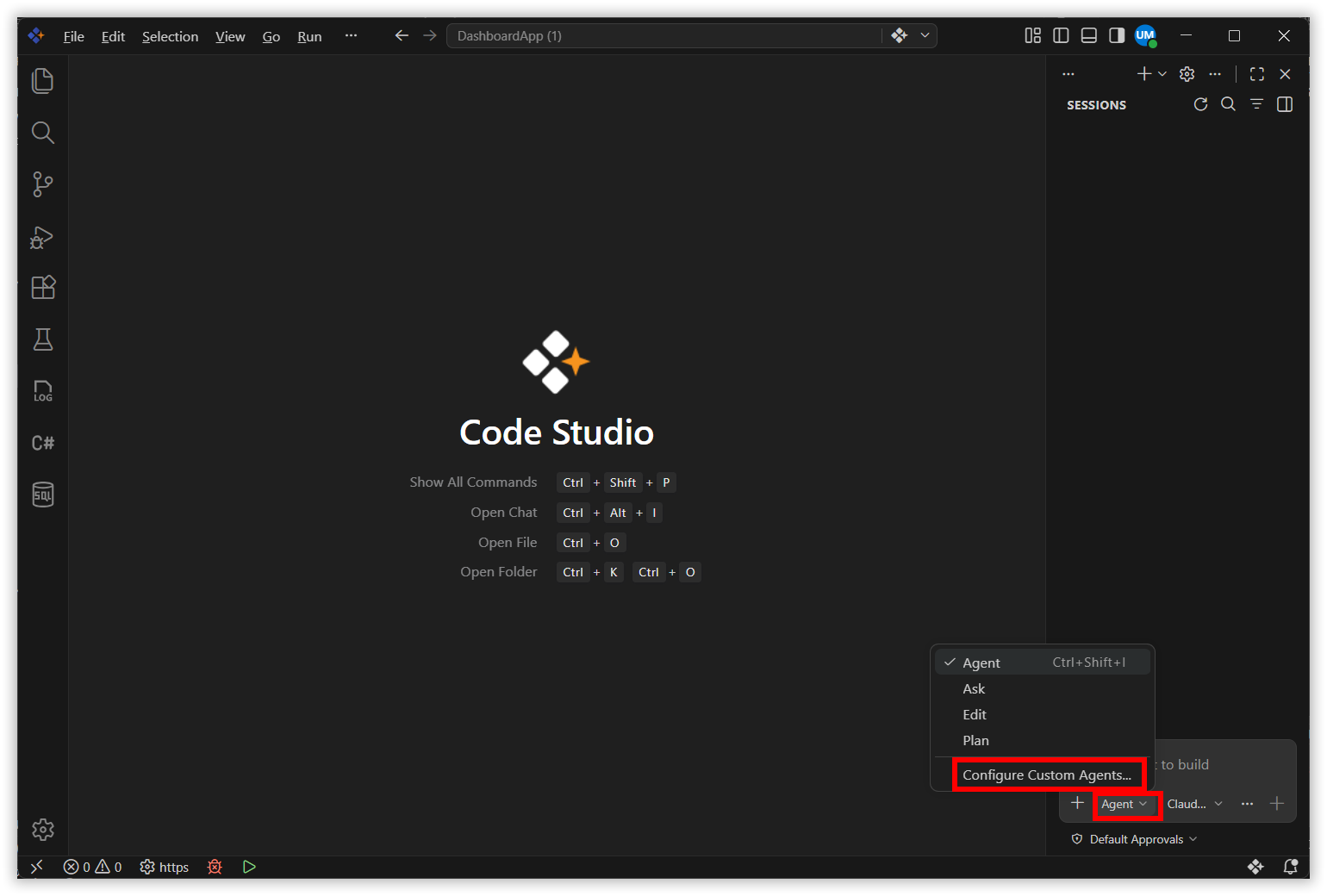Open the remote window indicator in status bar
1327x896 pixels.
coord(37,867)
